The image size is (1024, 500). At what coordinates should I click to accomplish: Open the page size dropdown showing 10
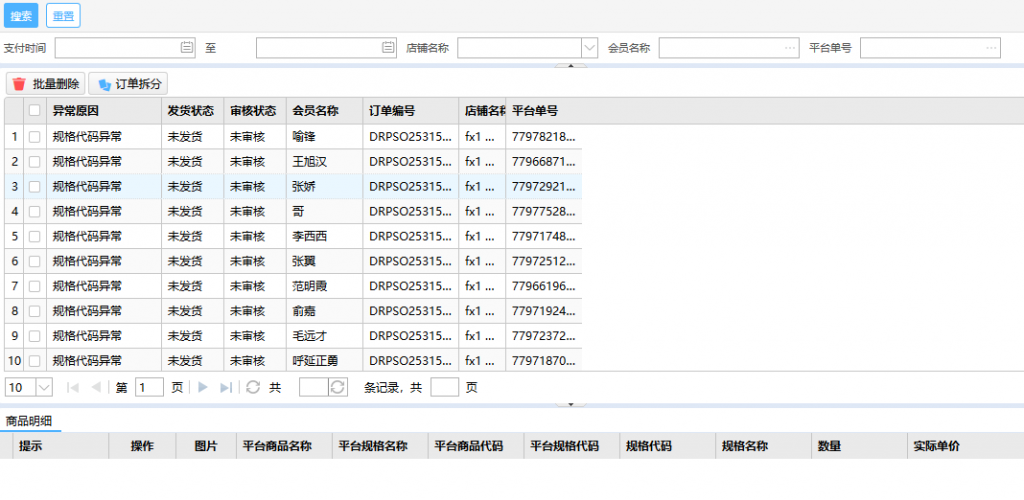click(x=44, y=387)
